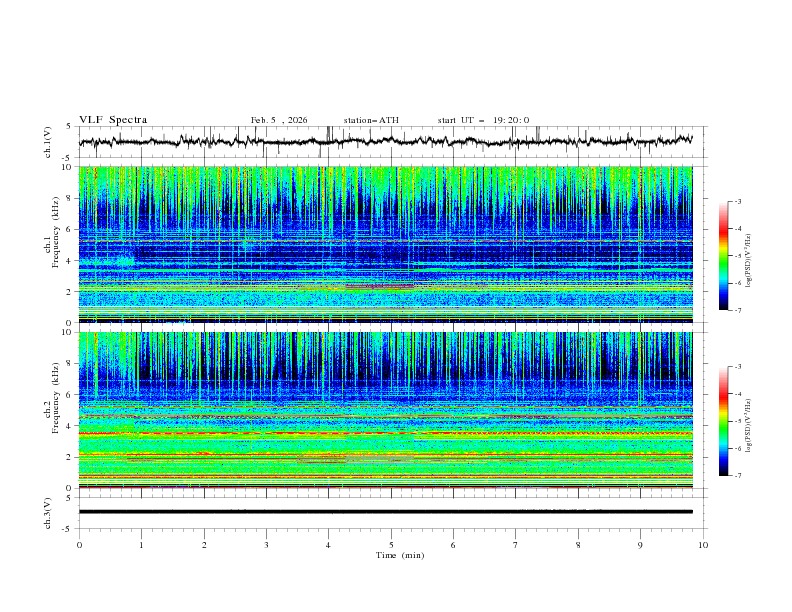Click the "Time (min)" x-axis title
Screen dimensions: 792x612
click(400, 555)
